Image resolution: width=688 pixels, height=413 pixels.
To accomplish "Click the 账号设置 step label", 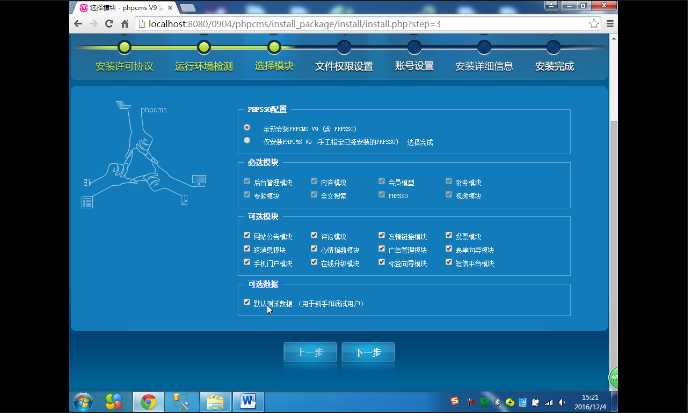I will [x=414, y=66].
